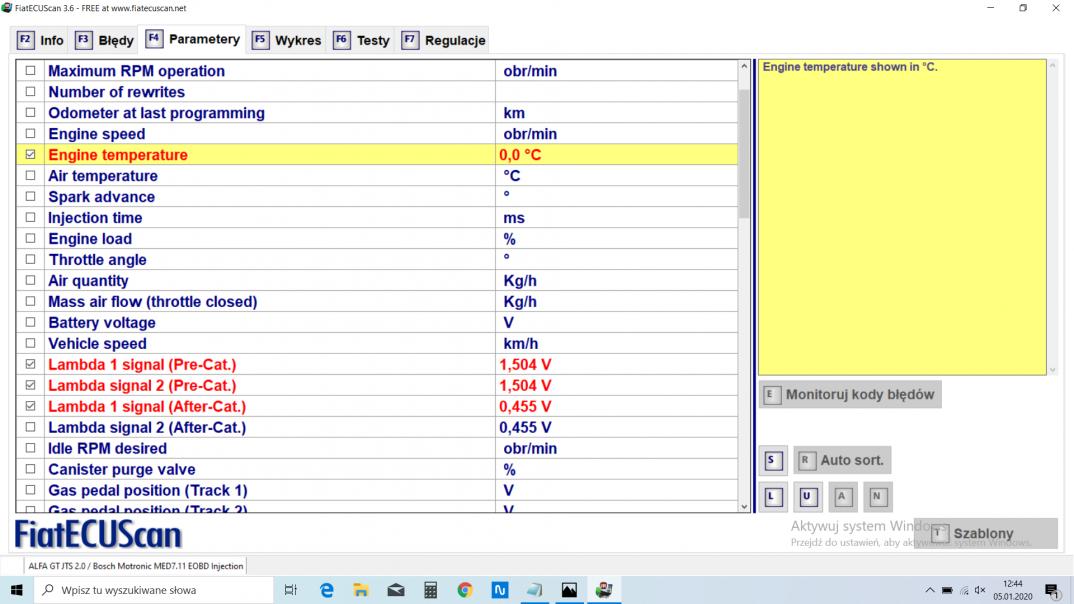The image size is (1074, 604).
Task: Switch to the Regulacje tab
Action: (x=443, y=40)
